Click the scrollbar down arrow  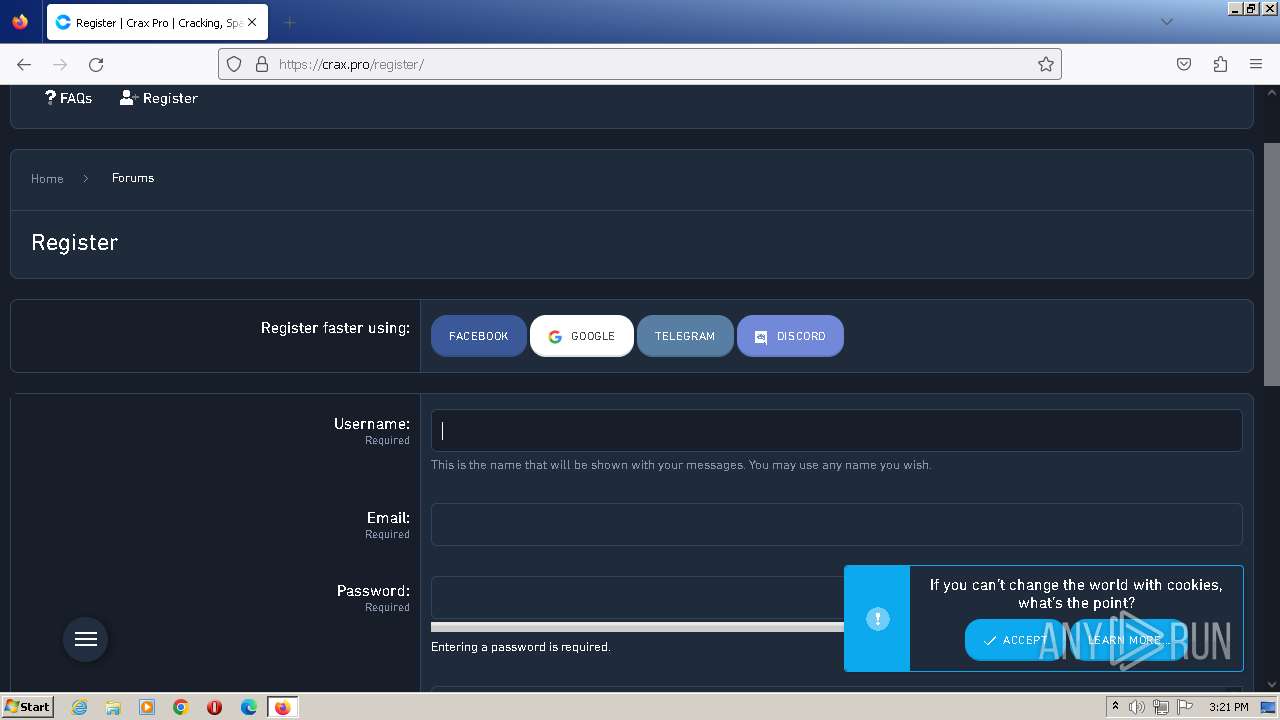pyautogui.click(x=1272, y=684)
